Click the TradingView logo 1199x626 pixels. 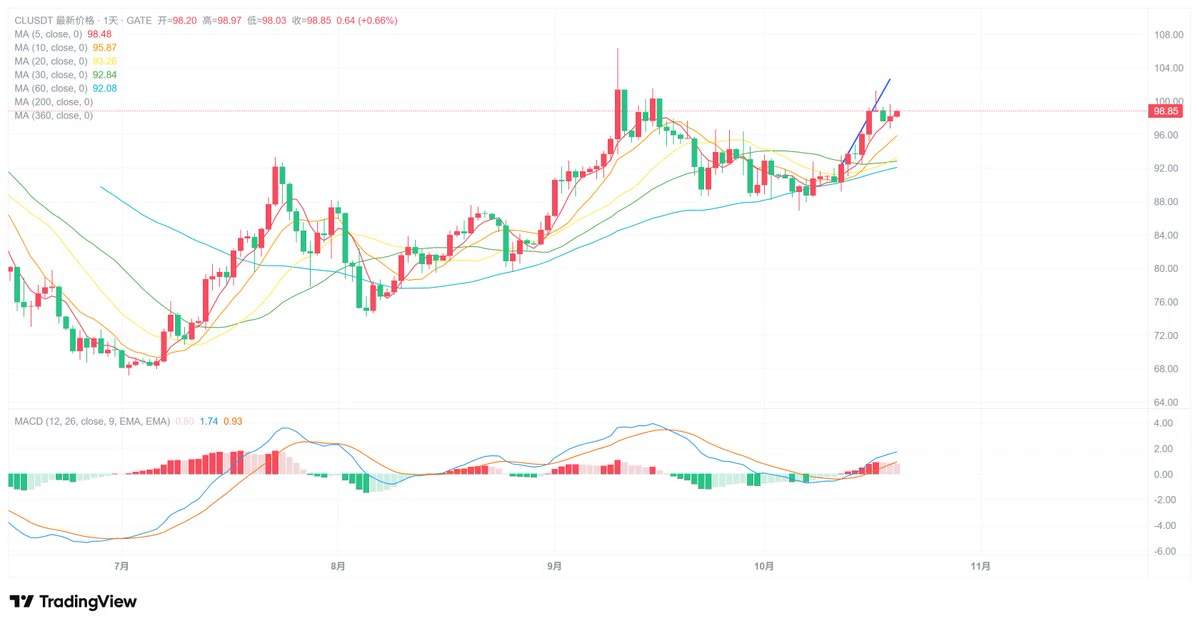pyautogui.click(x=73, y=602)
